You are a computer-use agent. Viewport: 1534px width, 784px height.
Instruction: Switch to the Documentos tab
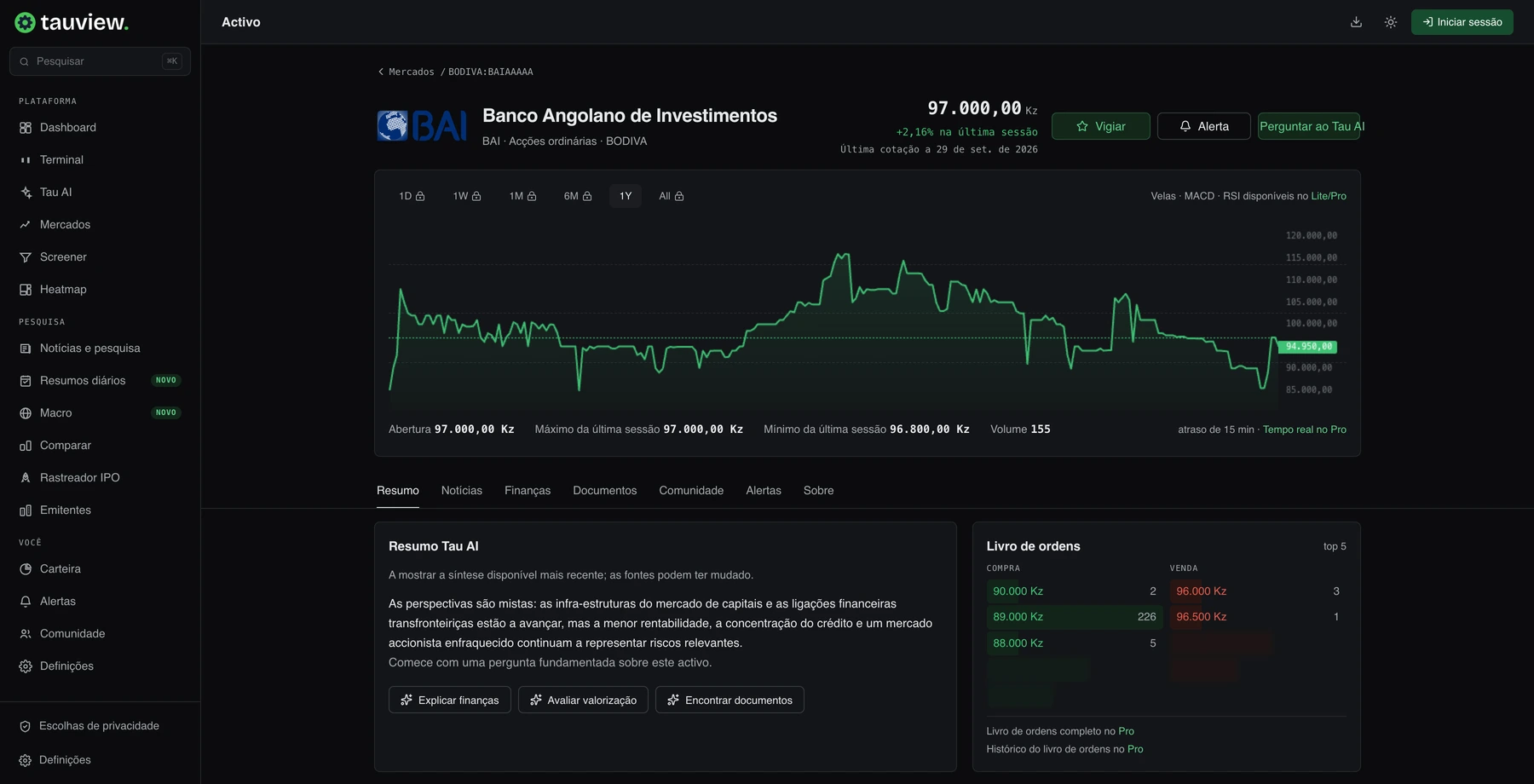tap(605, 491)
